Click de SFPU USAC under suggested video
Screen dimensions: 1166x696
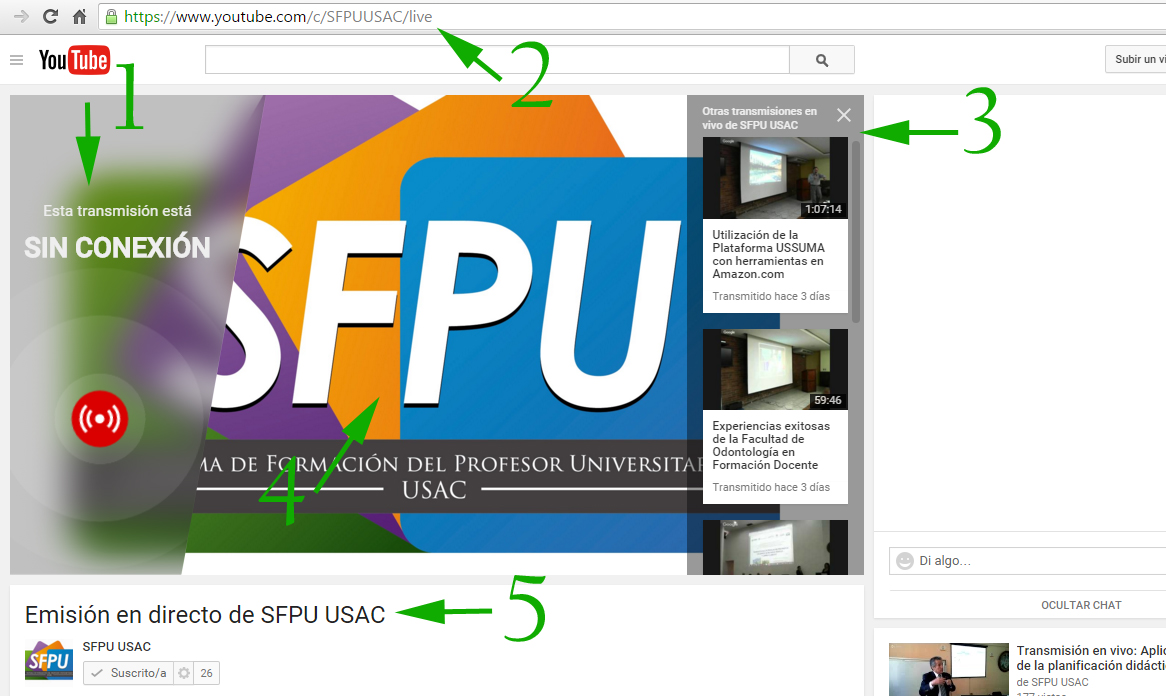(x=1052, y=682)
